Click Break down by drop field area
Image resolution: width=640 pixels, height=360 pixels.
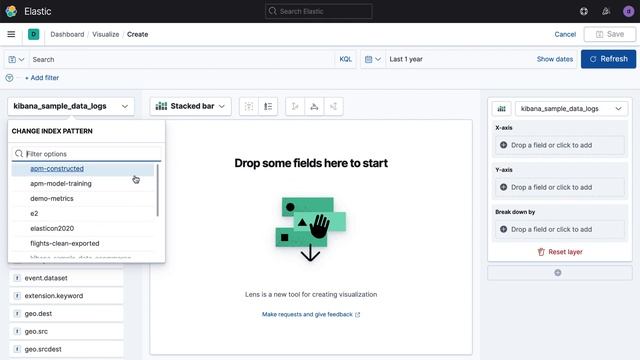560,229
